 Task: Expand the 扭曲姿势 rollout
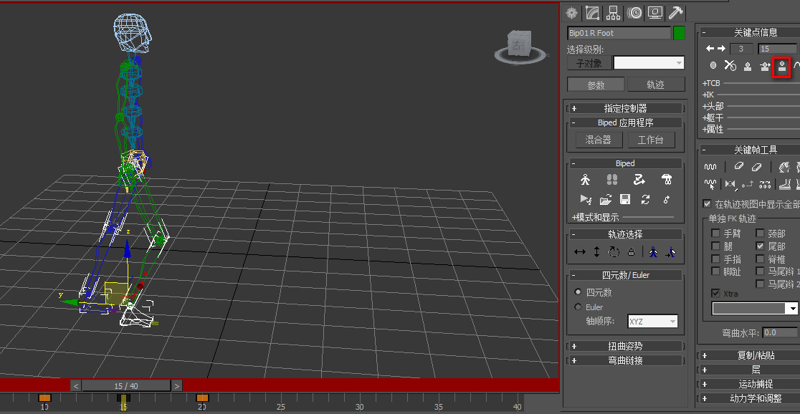pos(625,346)
